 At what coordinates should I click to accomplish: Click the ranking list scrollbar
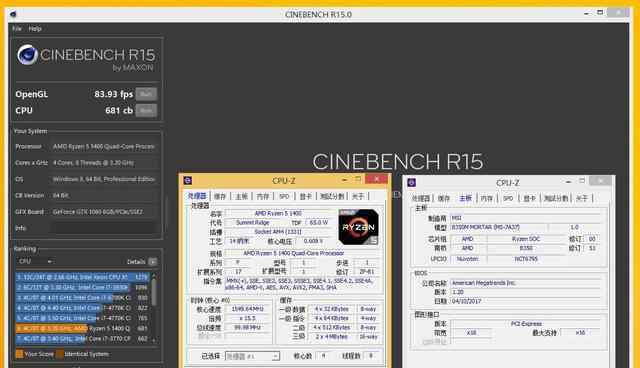(154, 308)
